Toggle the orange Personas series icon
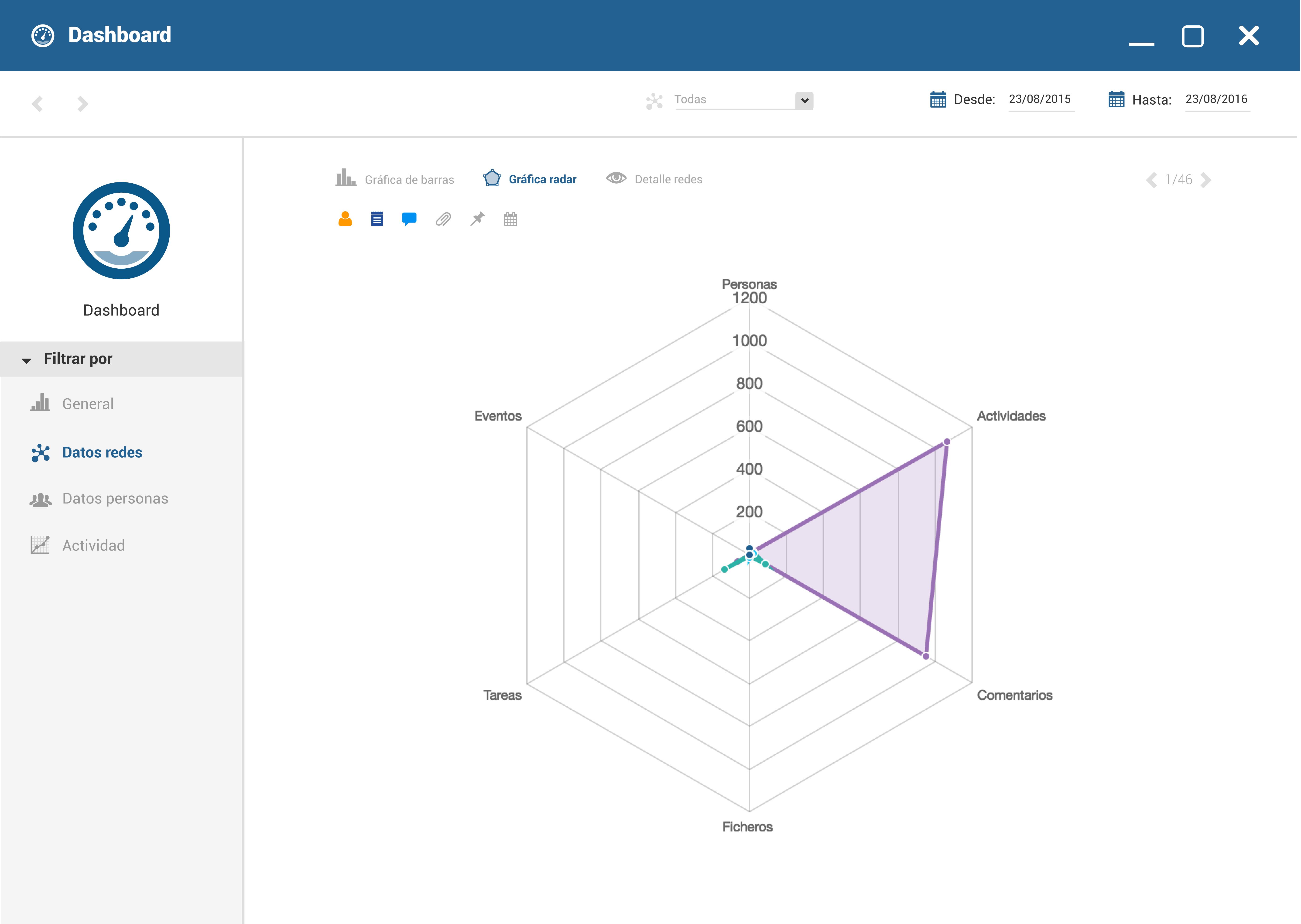Viewport: 1301px width, 924px height. point(345,219)
